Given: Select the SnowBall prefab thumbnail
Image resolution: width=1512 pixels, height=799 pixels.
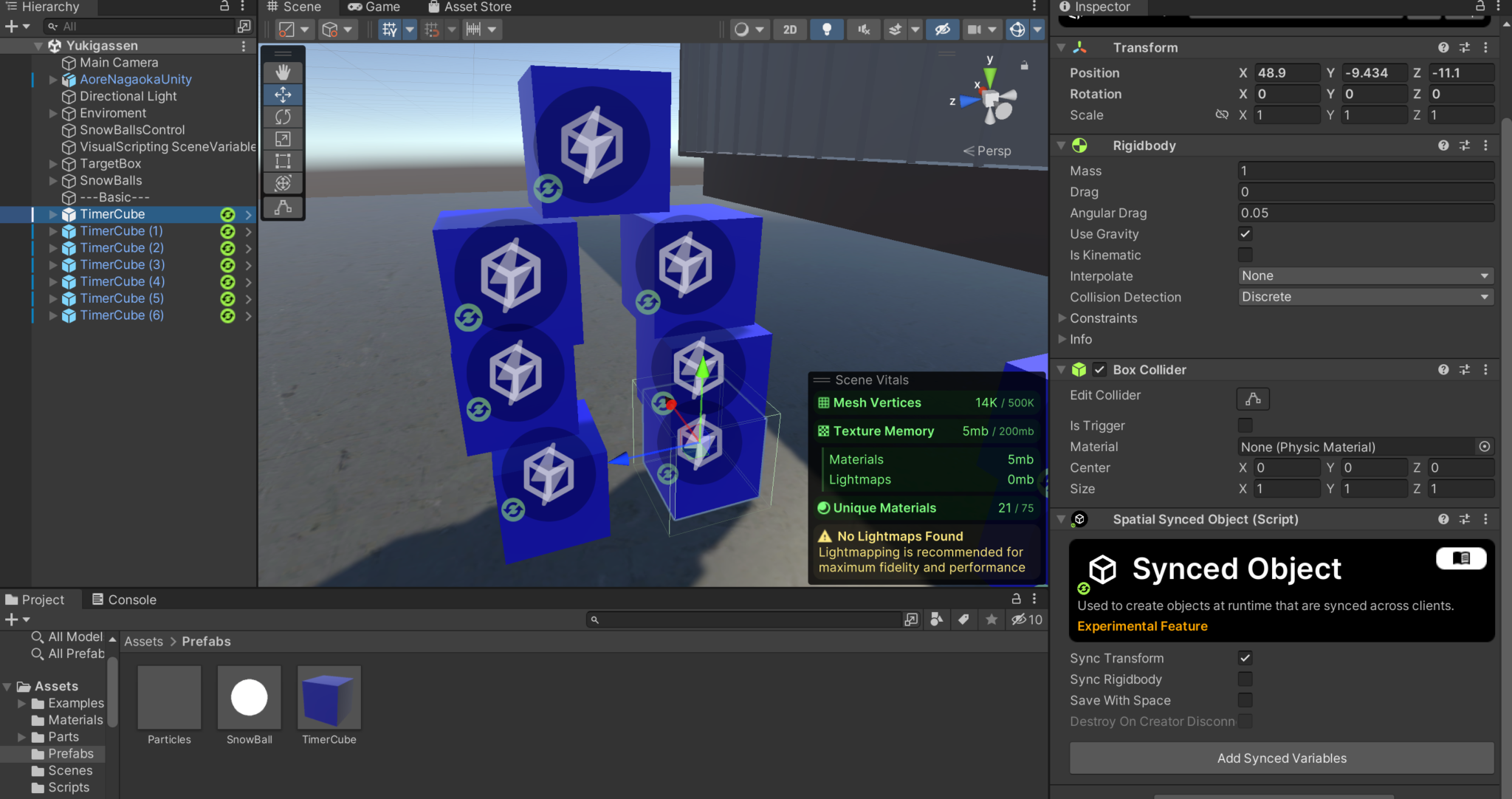Looking at the screenshot, I should pyautogui.click(x=249, y=696).
